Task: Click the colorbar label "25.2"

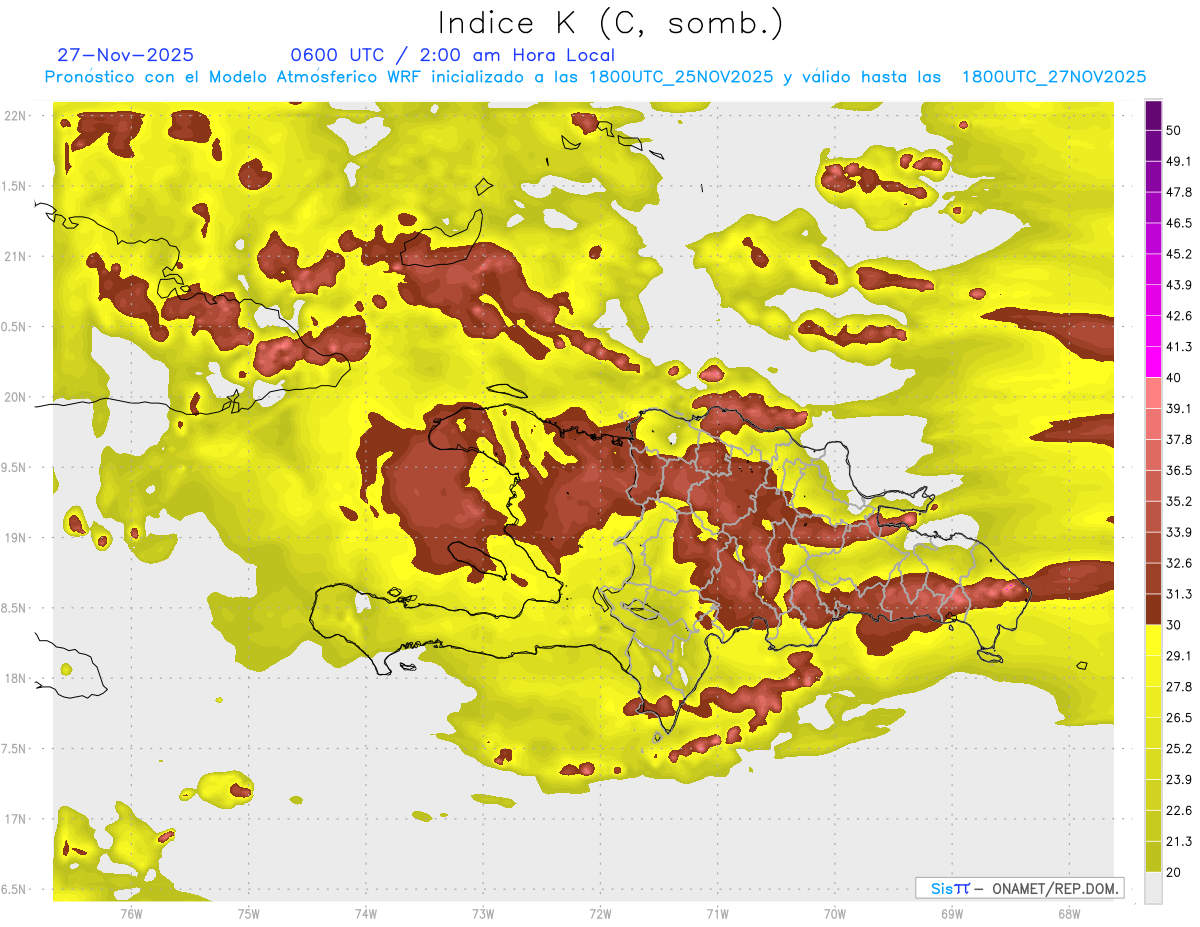Action: 1179,749
